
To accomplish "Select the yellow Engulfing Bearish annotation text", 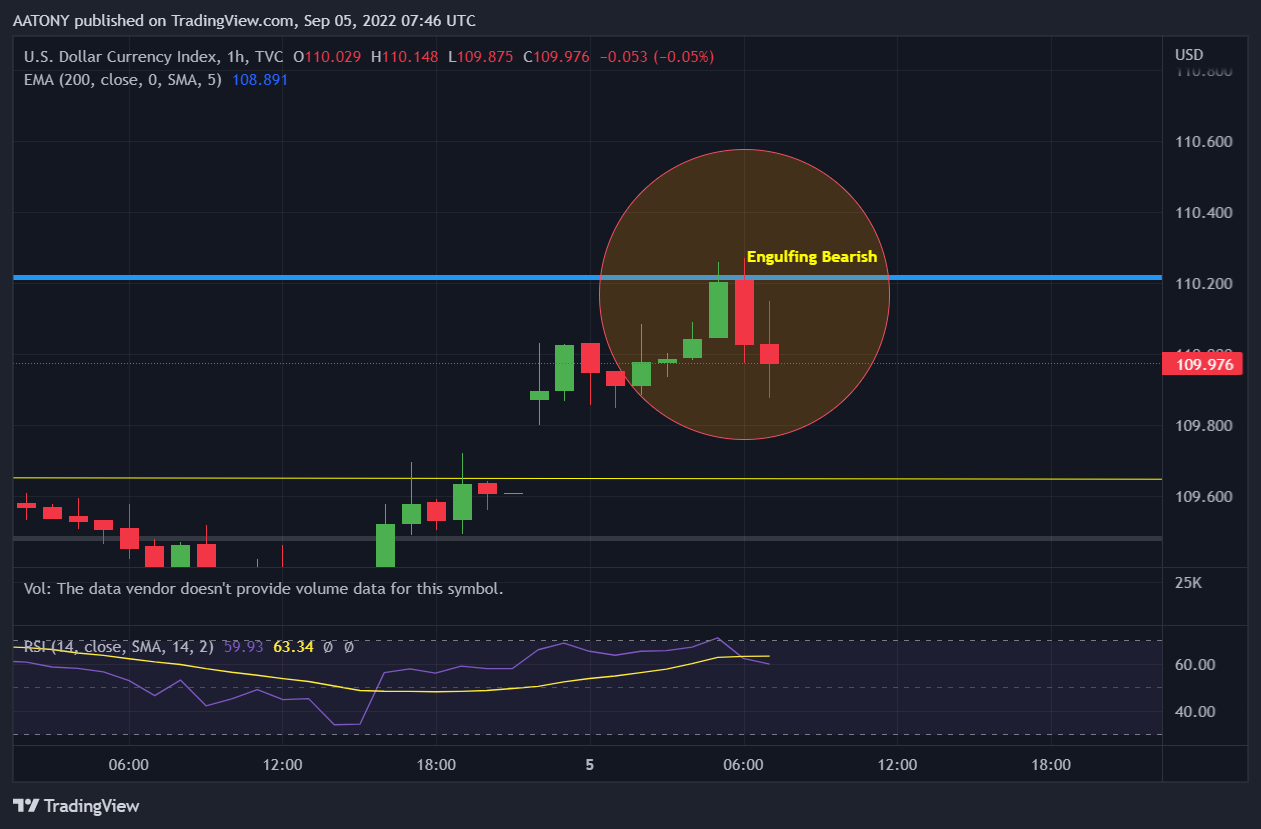I will click(812, 257).
